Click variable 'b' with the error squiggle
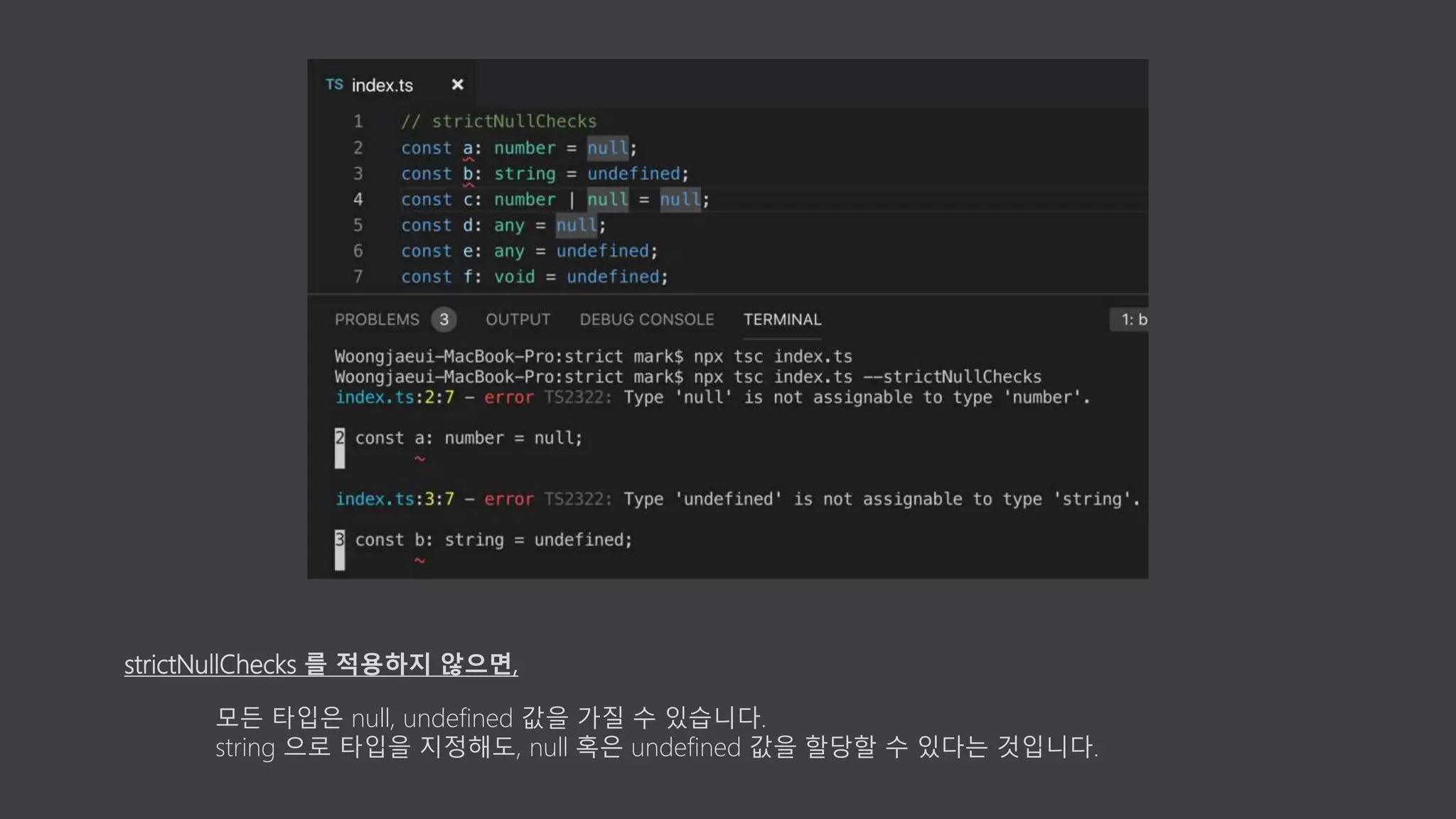The image size is (1456, 819). coord(468,174)
